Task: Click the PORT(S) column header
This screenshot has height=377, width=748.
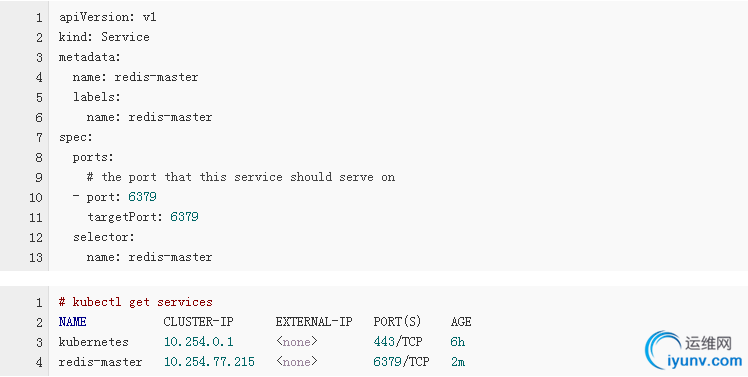Action: coord(397,322)
